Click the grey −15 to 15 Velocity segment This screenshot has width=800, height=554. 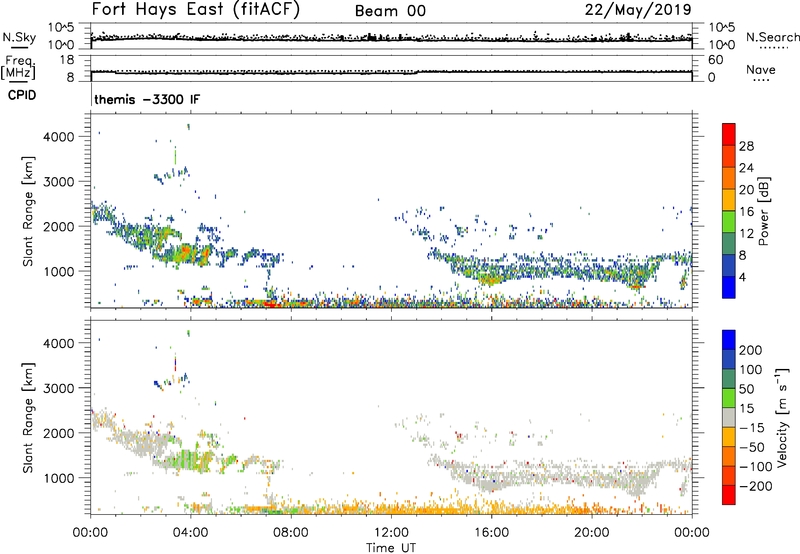[x=729, y=418]
